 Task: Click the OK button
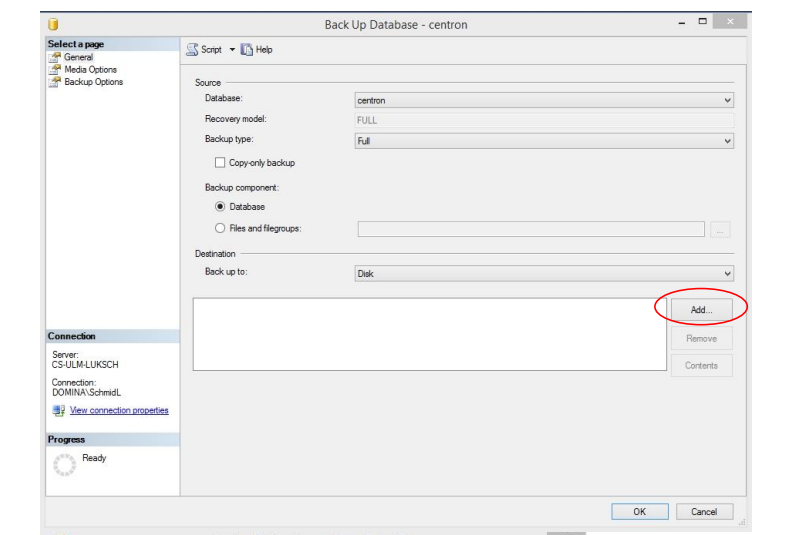coord(639,512)
